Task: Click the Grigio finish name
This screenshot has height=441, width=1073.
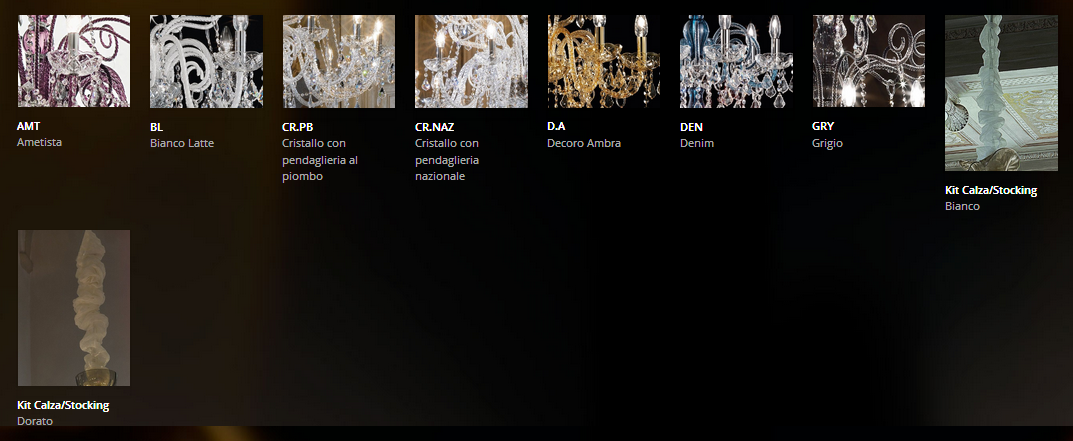Action: click(827, 143)
